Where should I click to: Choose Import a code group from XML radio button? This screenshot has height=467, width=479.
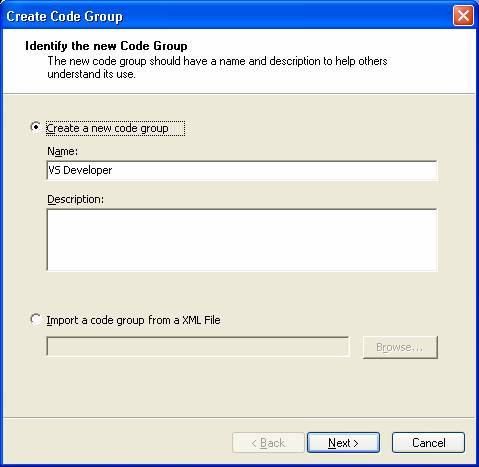(x=35, y=319)
